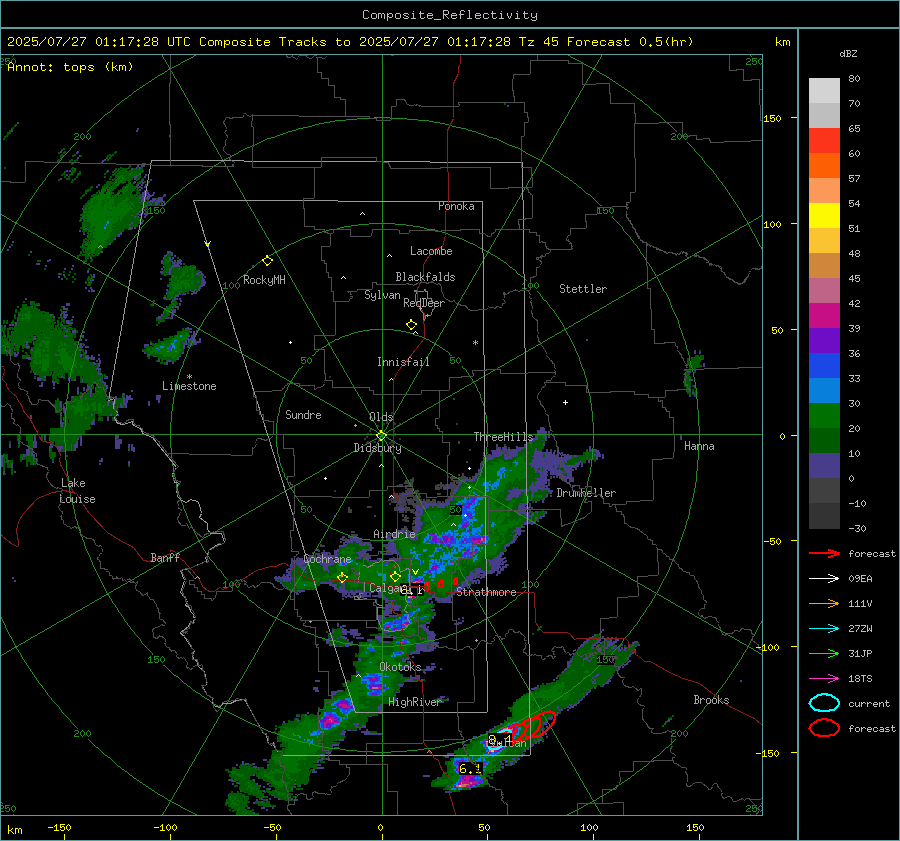Click the -150 tick on bottom axis
This screenshot has width=900, height=841.
tap(59, 827)
